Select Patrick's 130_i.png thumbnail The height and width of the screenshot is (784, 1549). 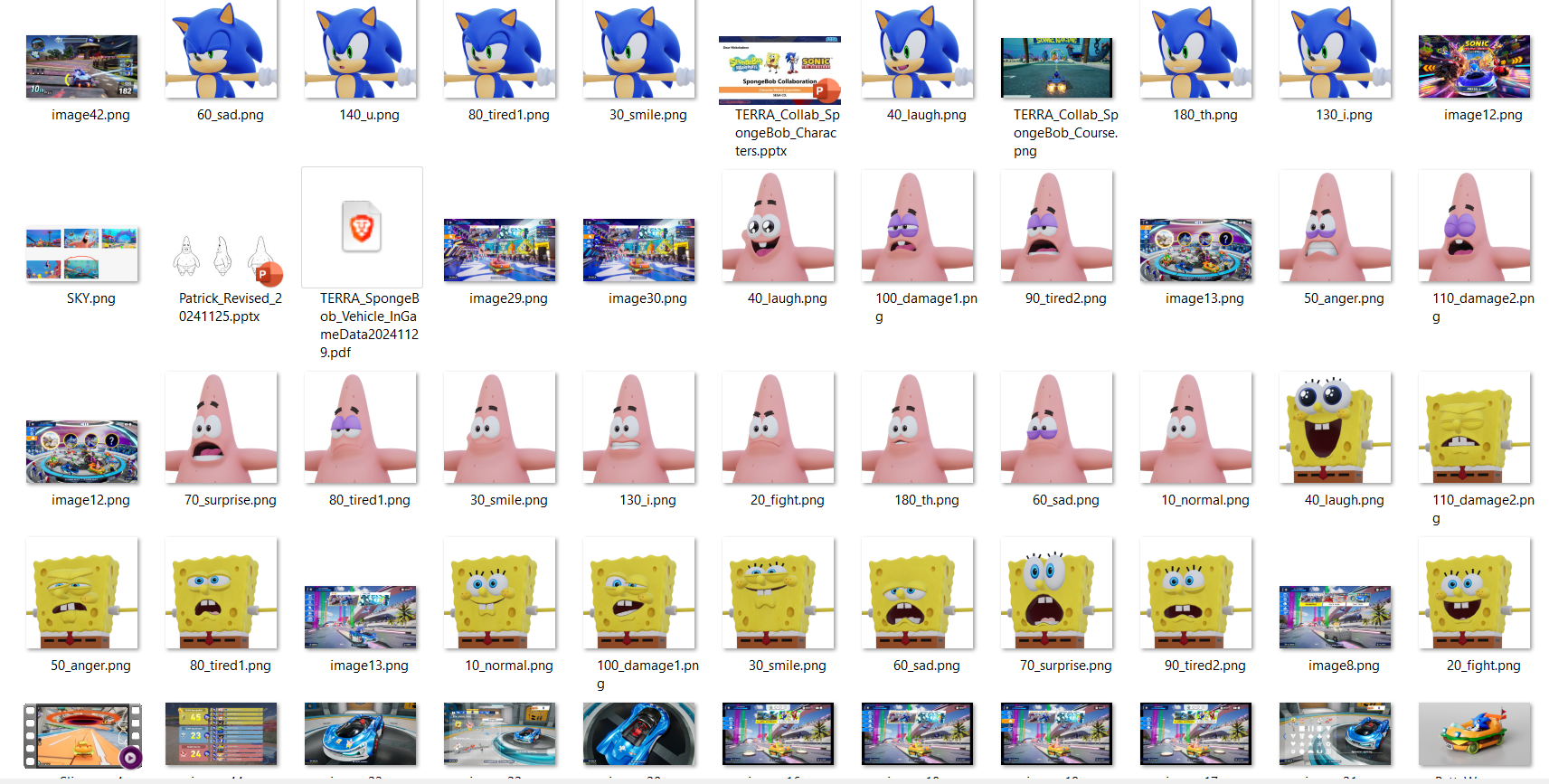click(x=639, y=428)
